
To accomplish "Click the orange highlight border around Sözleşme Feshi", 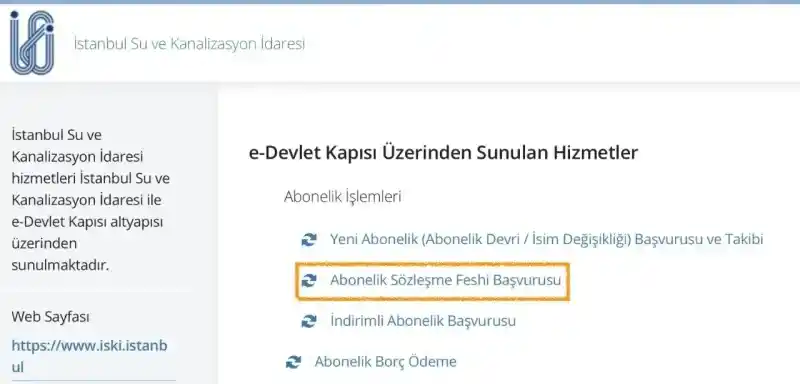I will 432,264.
